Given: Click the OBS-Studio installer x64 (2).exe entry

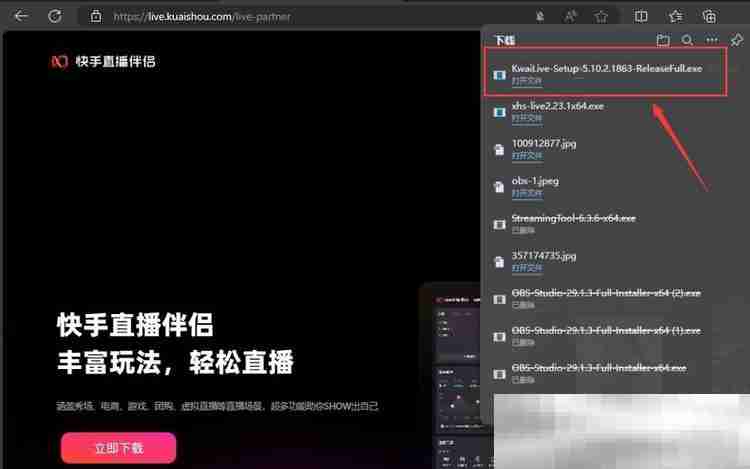Looking at the screenshot, I should tap(606, 293).
